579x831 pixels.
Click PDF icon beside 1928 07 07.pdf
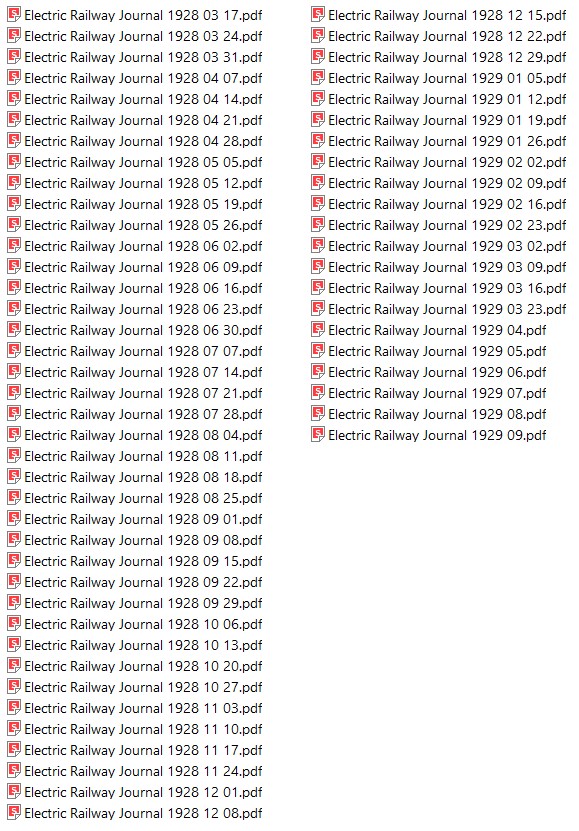tap(14, 350)
